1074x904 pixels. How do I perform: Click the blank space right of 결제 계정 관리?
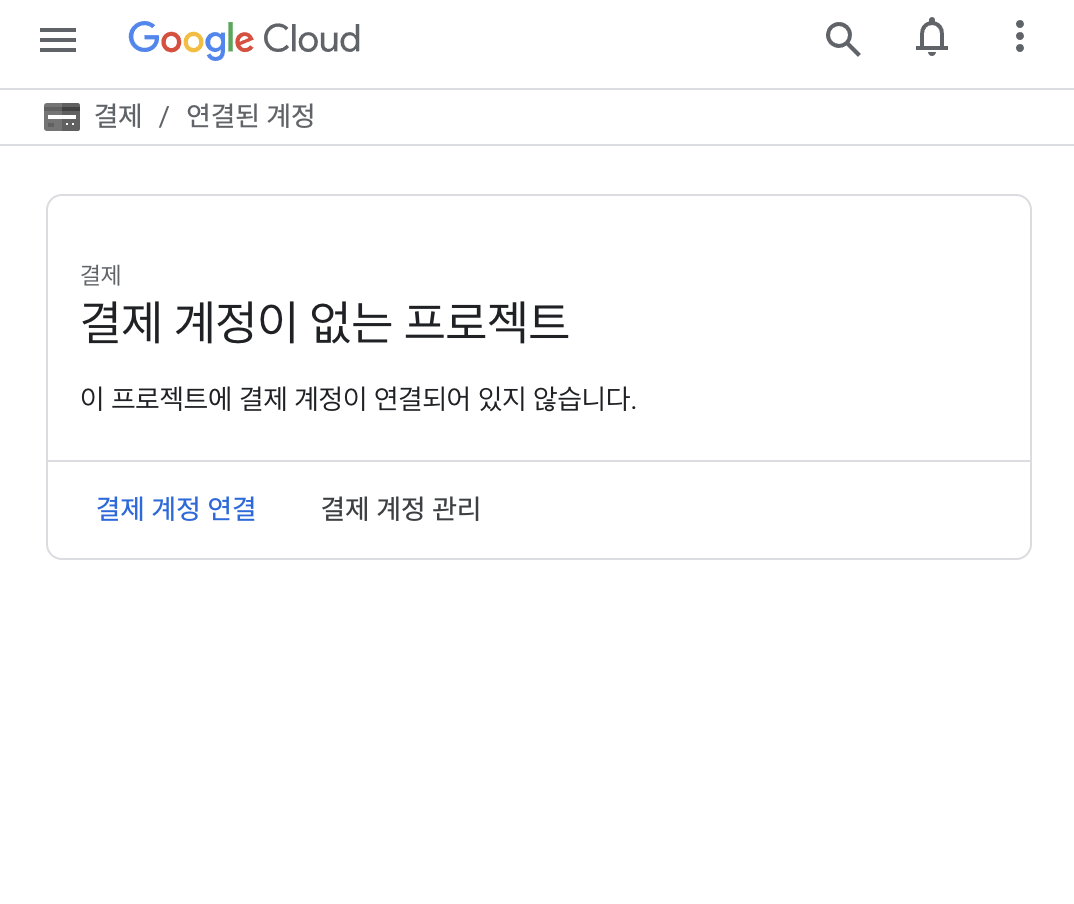[753, 510]
